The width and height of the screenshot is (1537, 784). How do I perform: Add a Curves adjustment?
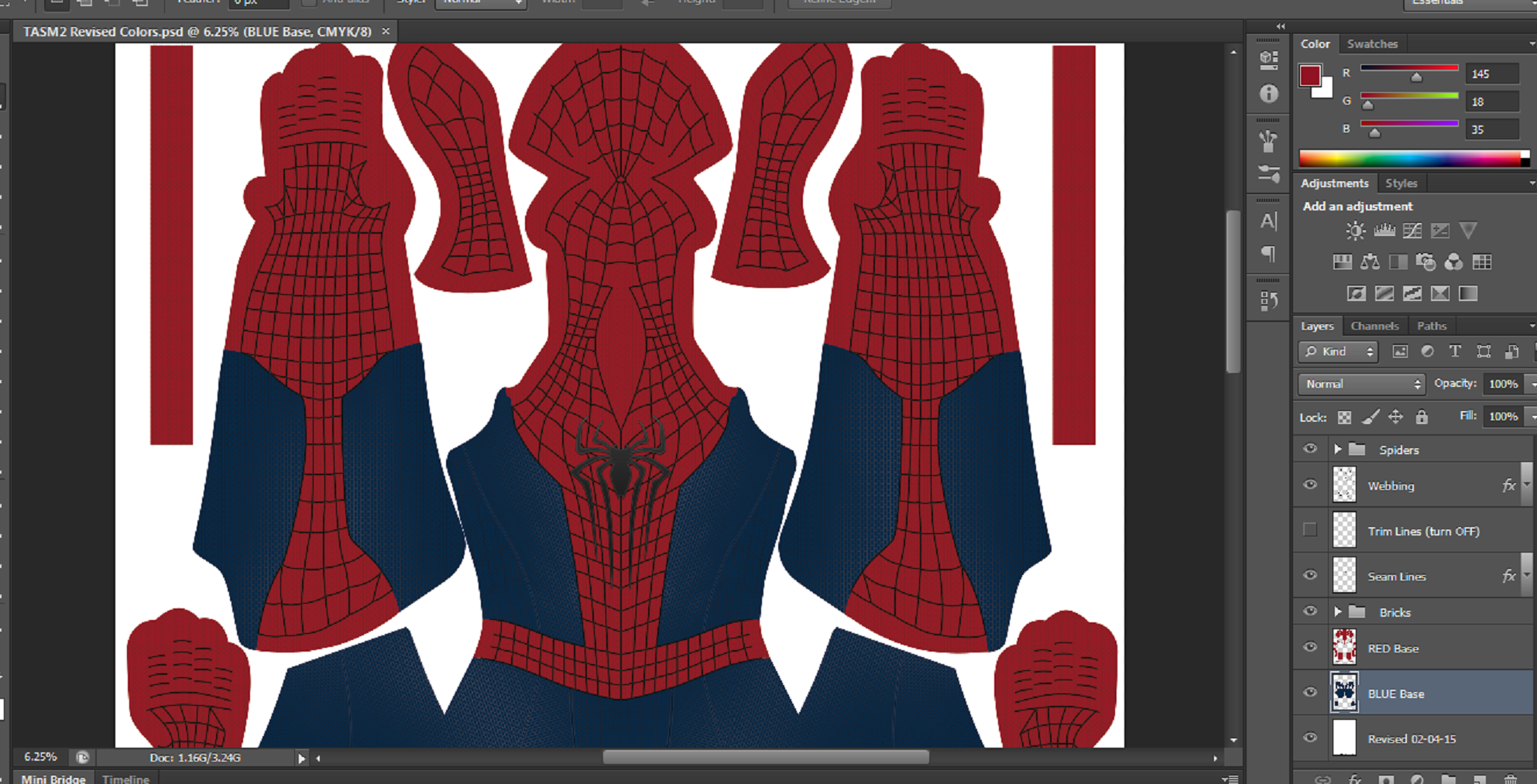click(x=1412, y=231)
